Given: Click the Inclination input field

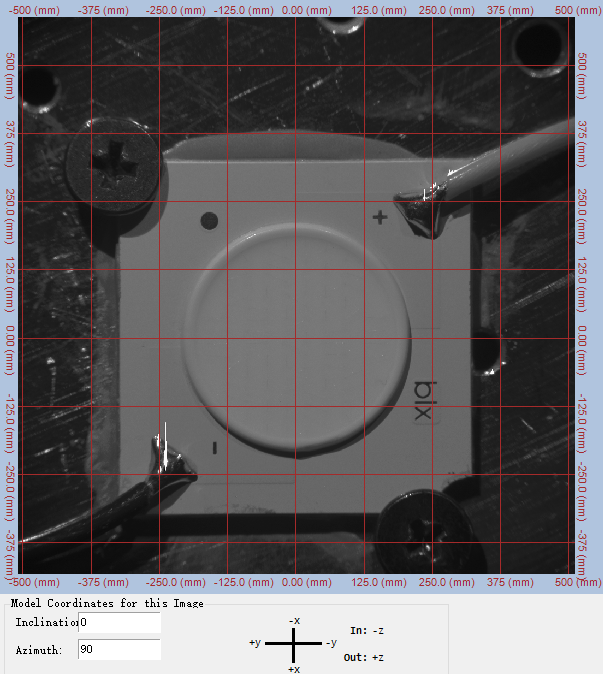Looking at the screenshot, I should (119, 623).
